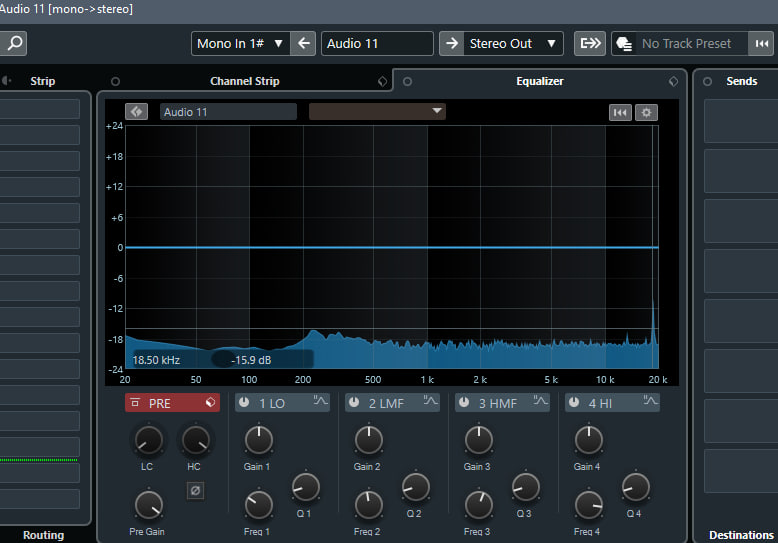The image size is (778, 543).
Task: Click the -15.9 dB level readout
Action: [x=251, y=360]
